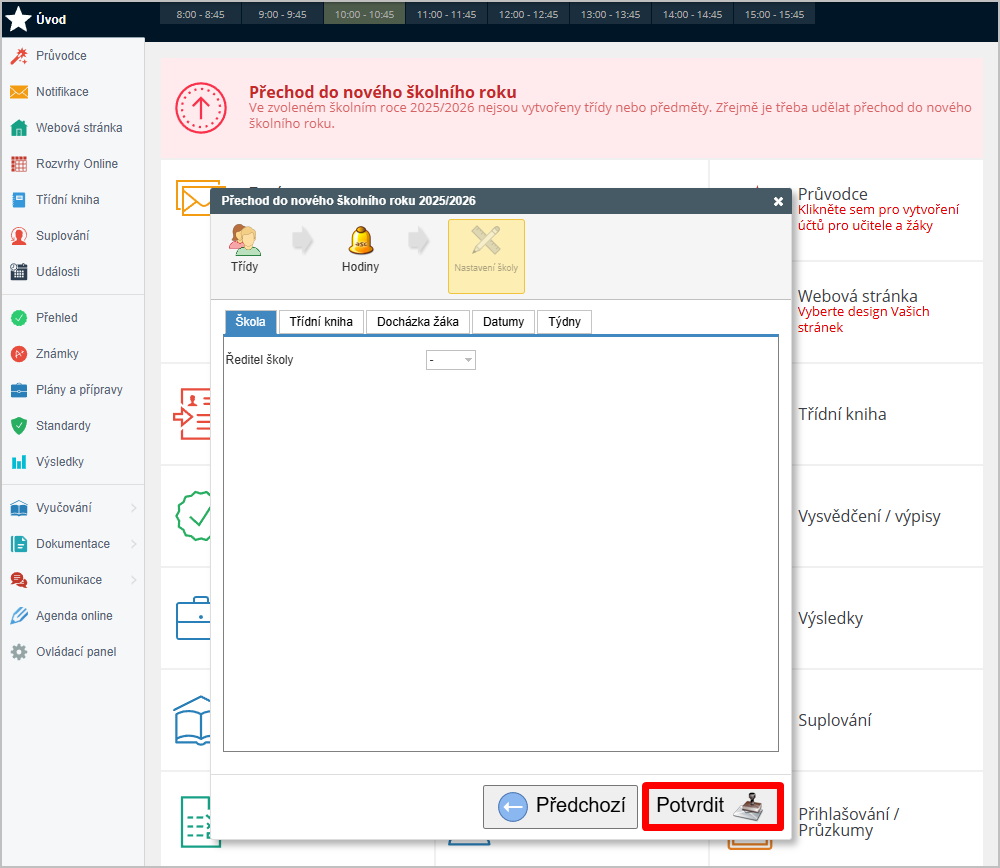Switch to the Docházka žáka tab

tap(418, 322)
